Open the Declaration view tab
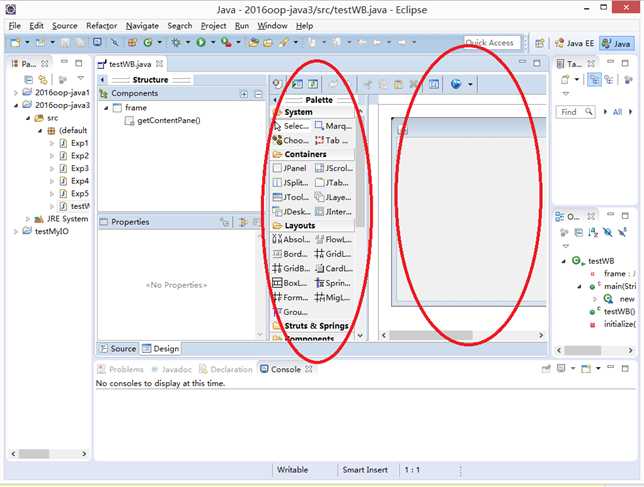Viewport: 644px width, 487px height. 225,369
